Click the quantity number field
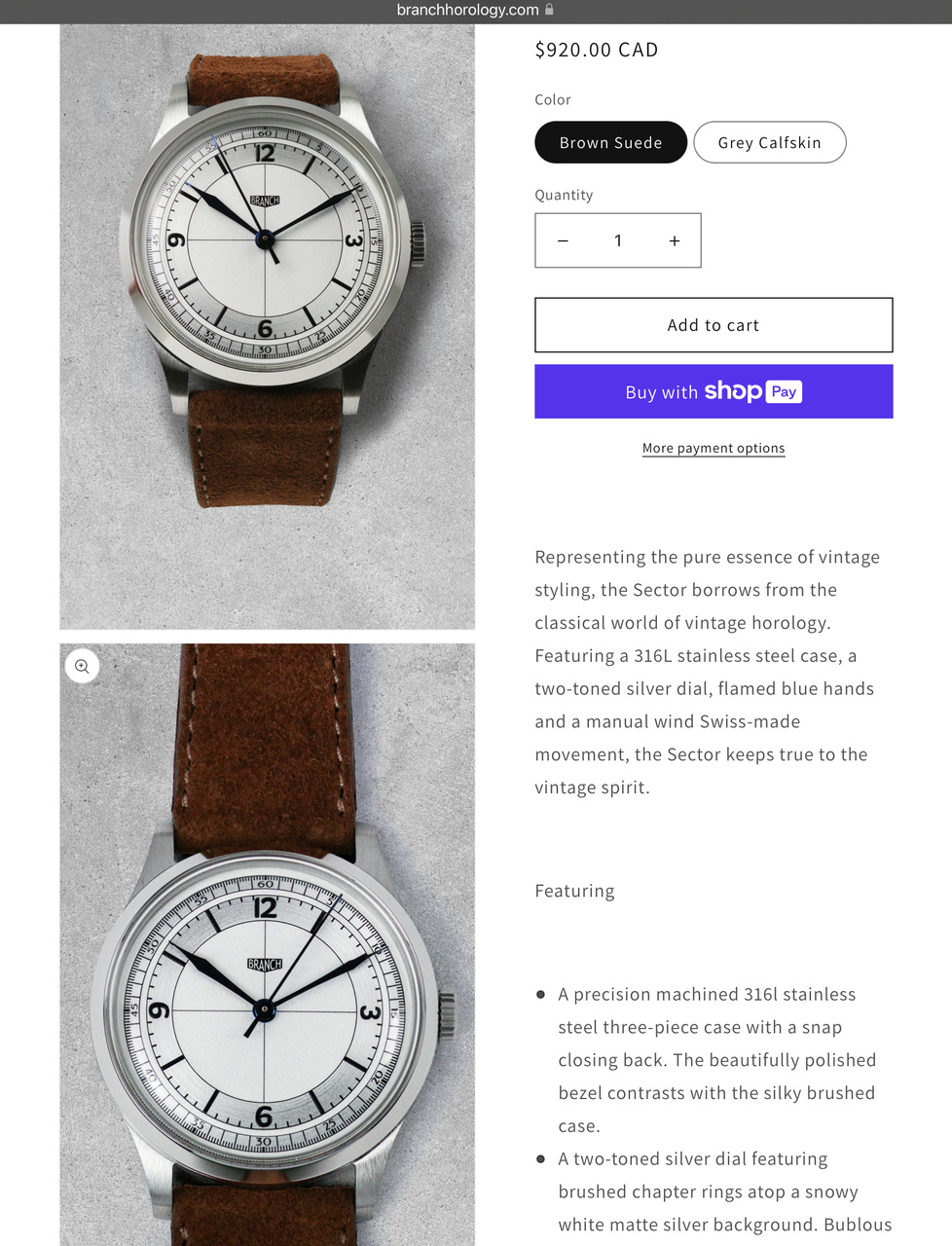 pos(618,240)
